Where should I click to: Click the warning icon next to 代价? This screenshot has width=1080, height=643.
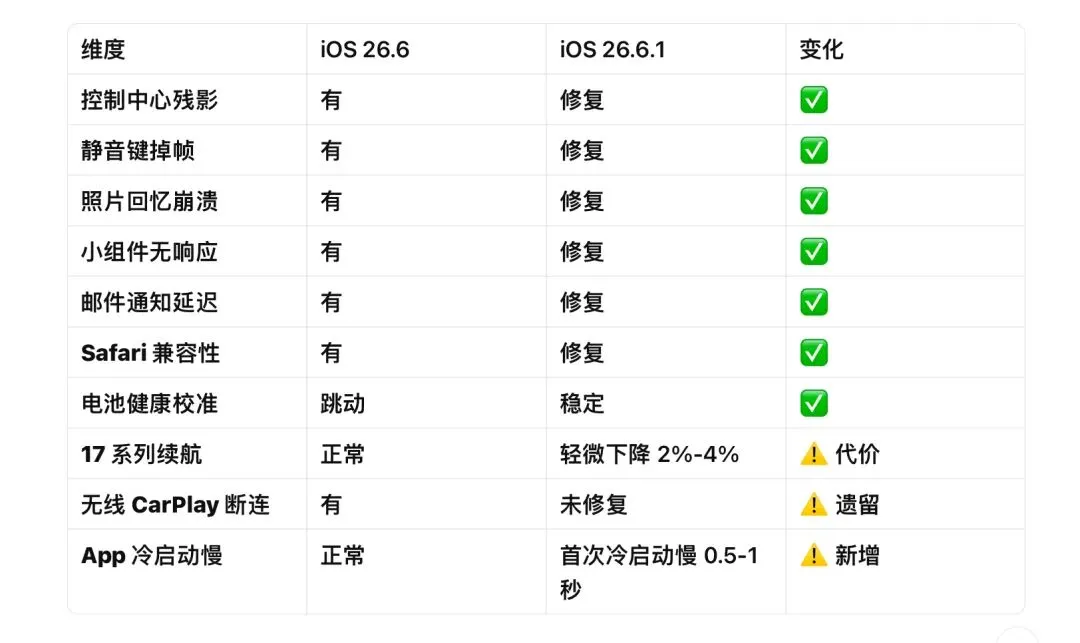point(813,454)
